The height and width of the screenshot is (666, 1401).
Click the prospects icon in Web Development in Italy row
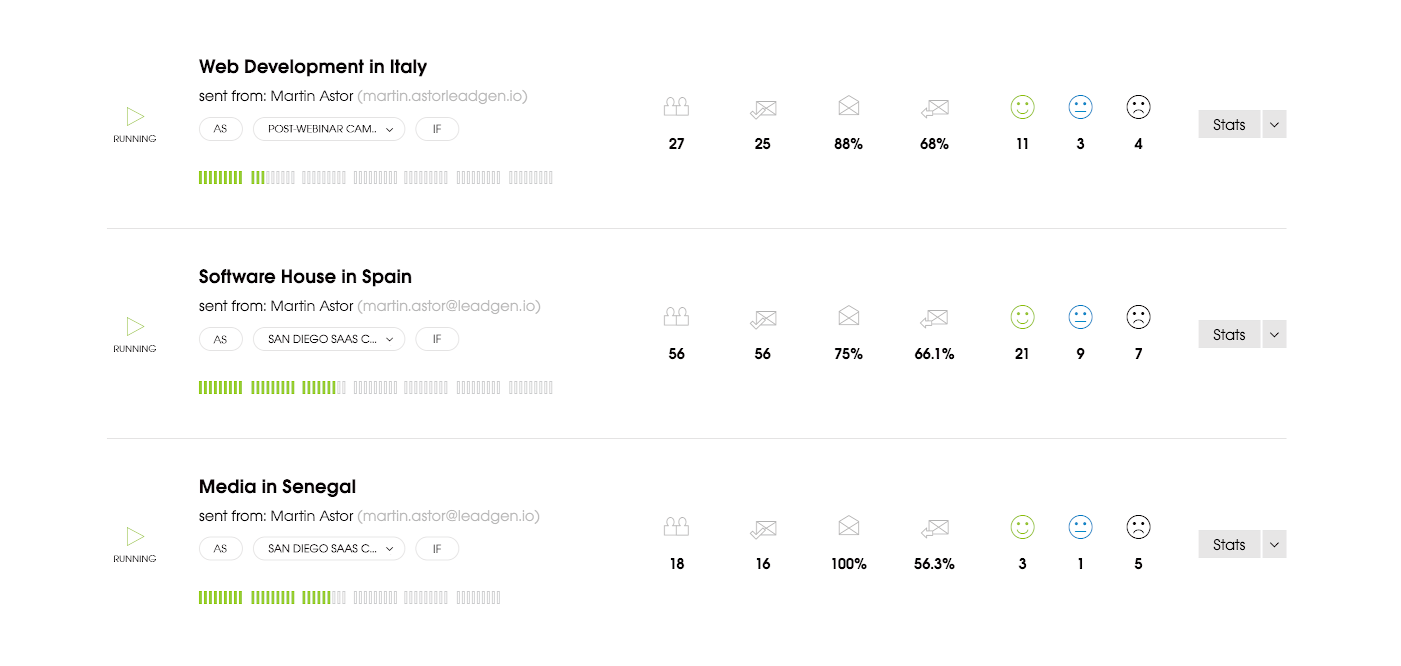point(677,106)
